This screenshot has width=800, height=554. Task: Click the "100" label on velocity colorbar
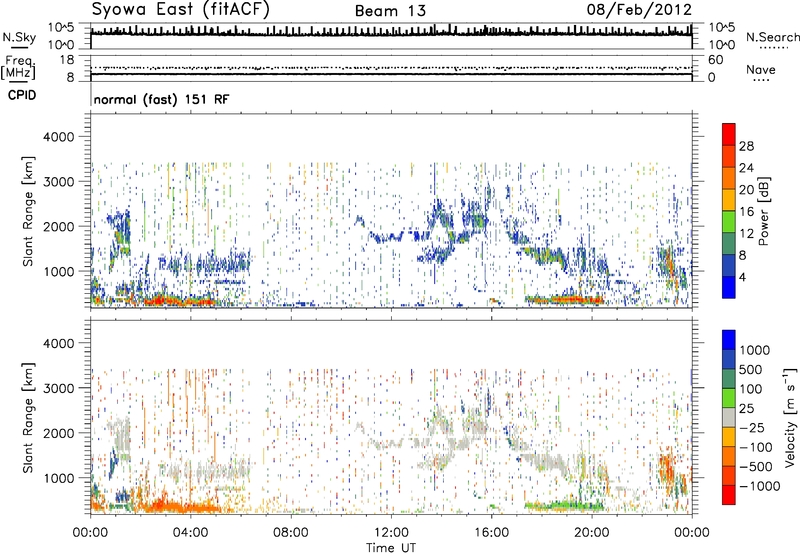tap(751, 389)
